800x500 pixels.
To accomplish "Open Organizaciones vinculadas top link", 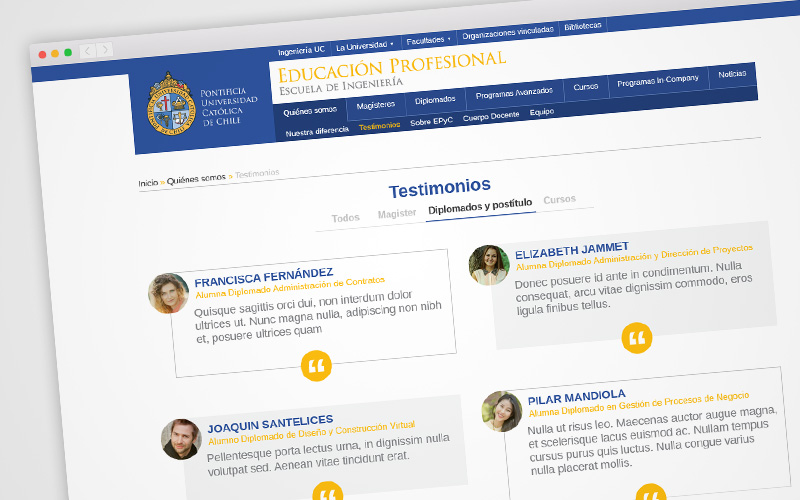I will coord(508,33).
